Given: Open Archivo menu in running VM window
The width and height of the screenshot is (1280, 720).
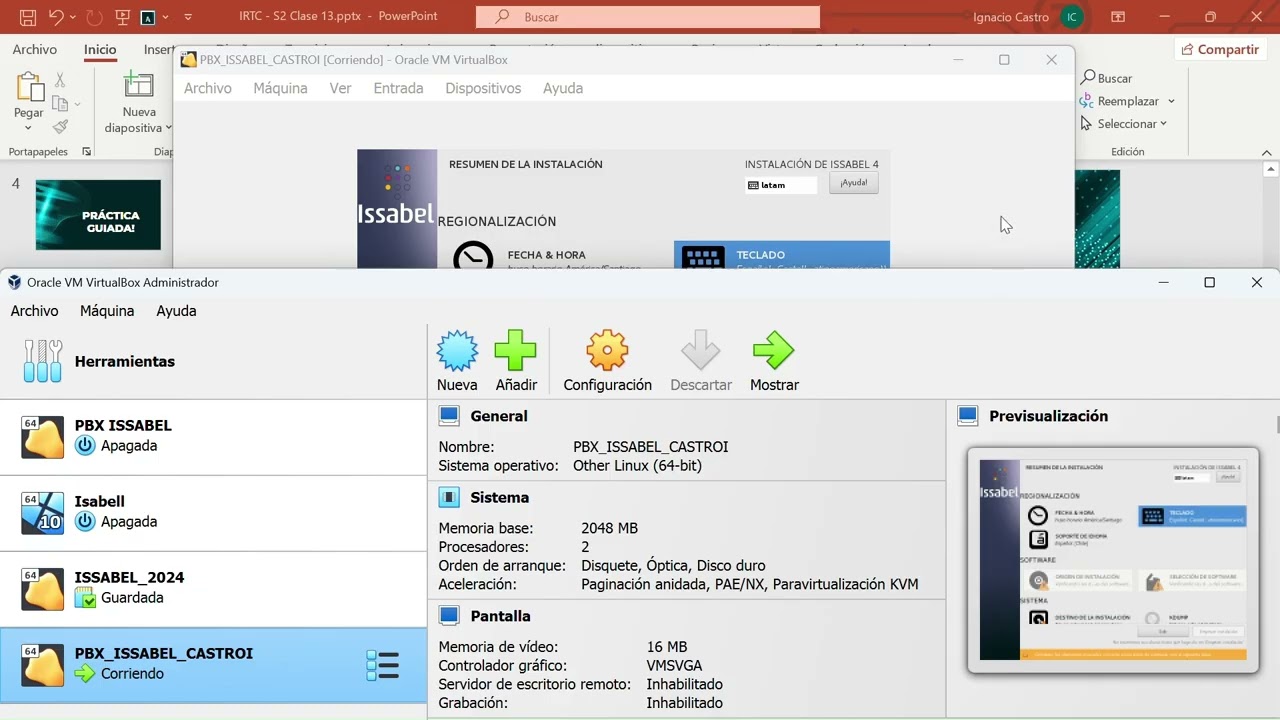Looking at the screenshot, I should tap(208, 88).
